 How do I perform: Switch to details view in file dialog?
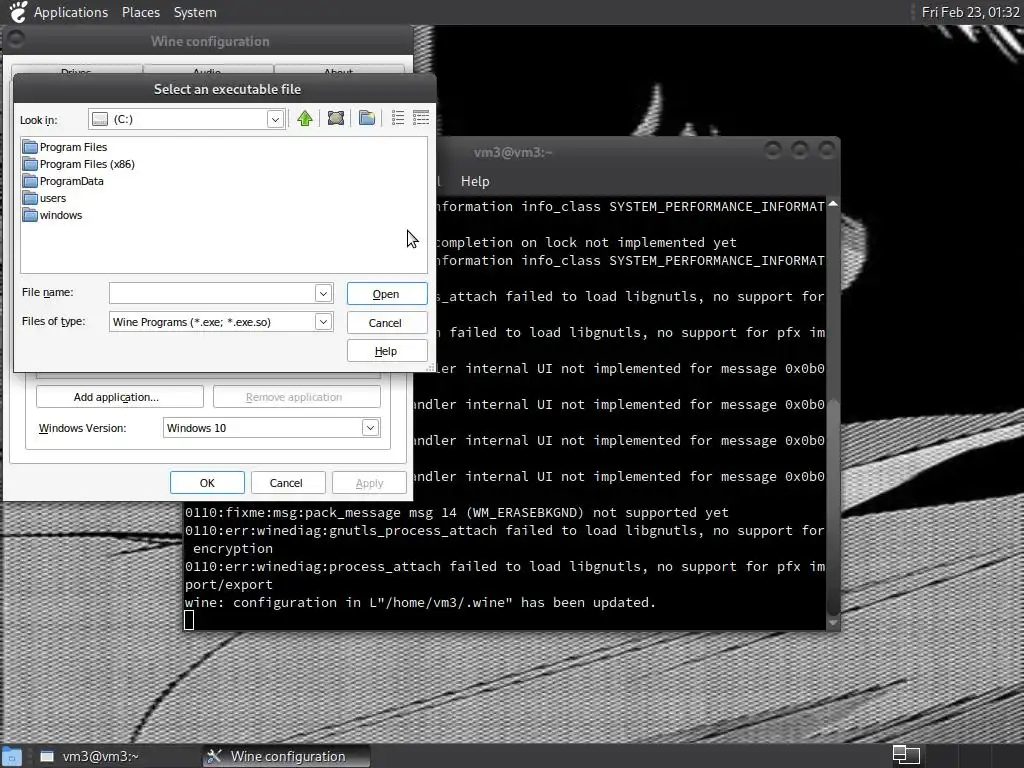pyautogui.click(x=421, y=118)
